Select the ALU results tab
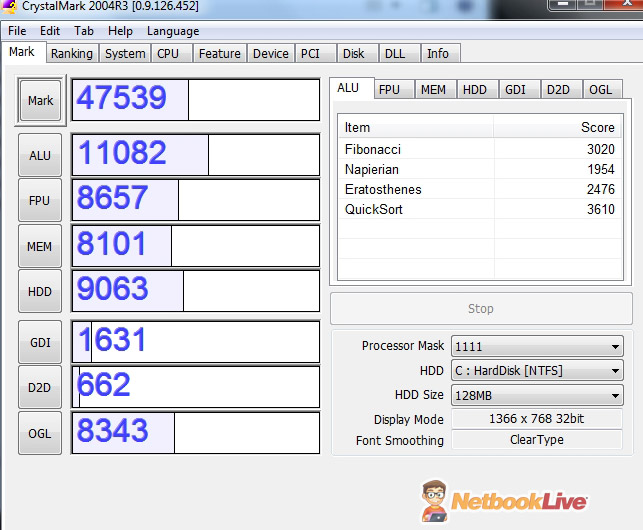The height and width of the screenshot is (530, 643). coord(352,88)
